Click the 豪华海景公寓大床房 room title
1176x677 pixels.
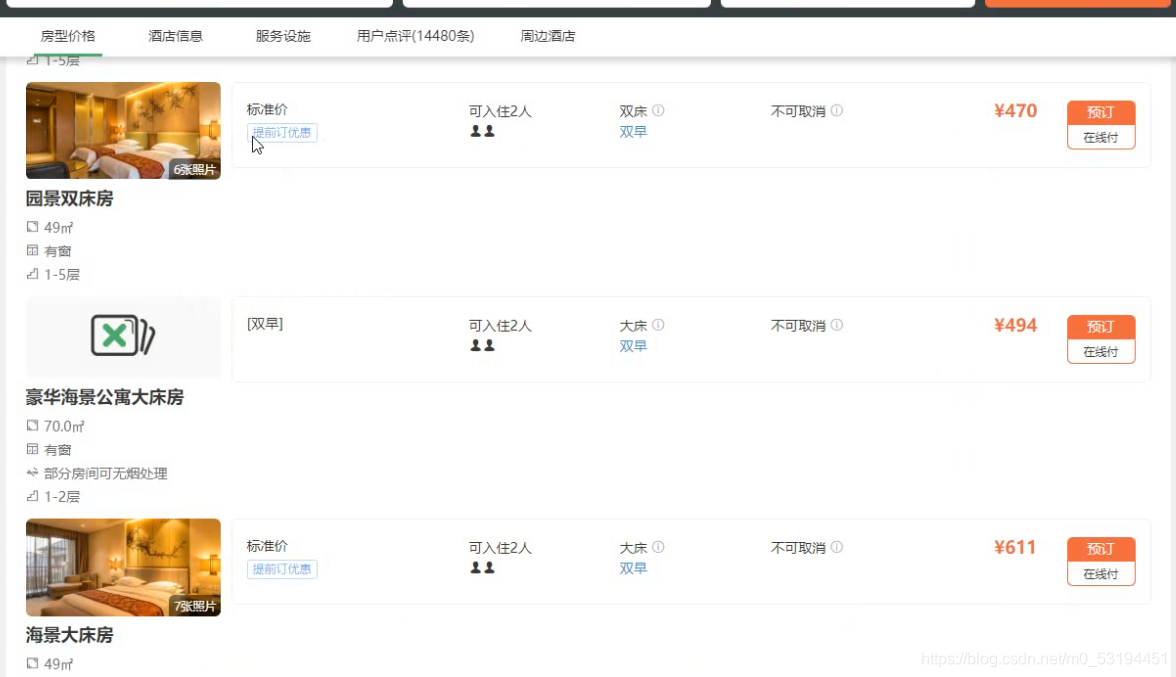click(x=105, y=397)
